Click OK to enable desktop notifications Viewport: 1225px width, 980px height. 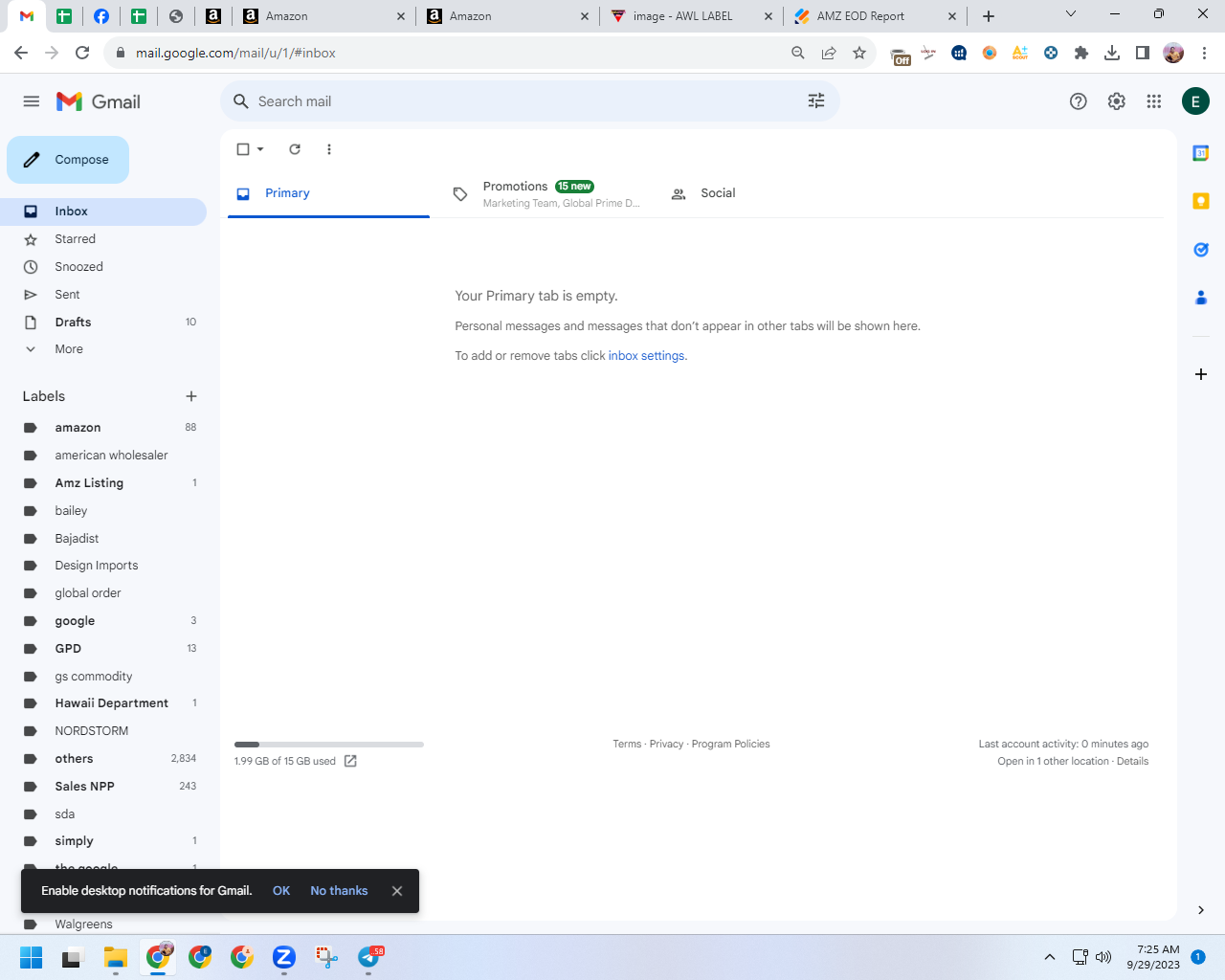(281, 891)
